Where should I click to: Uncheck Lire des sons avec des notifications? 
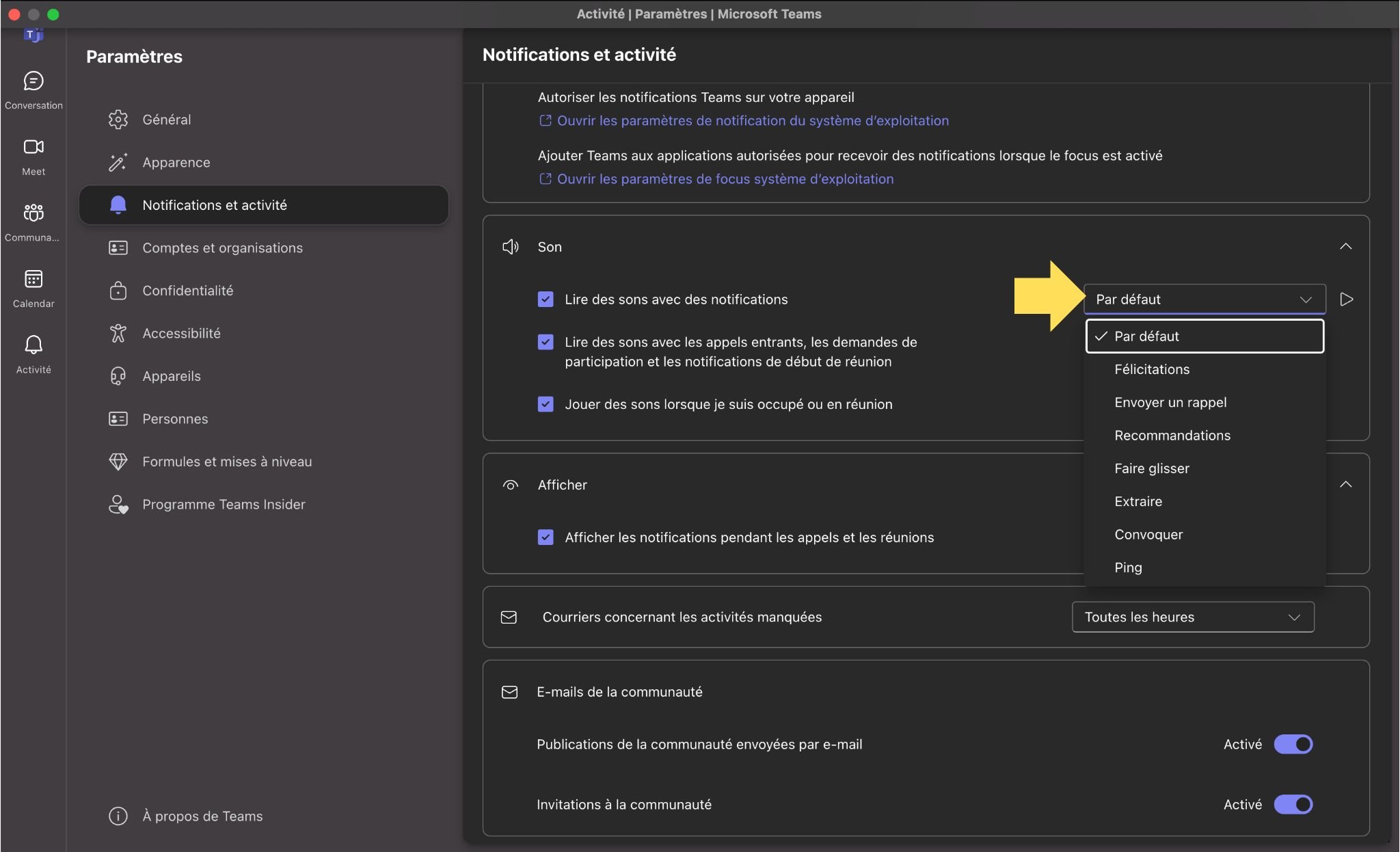pos(546,299)
